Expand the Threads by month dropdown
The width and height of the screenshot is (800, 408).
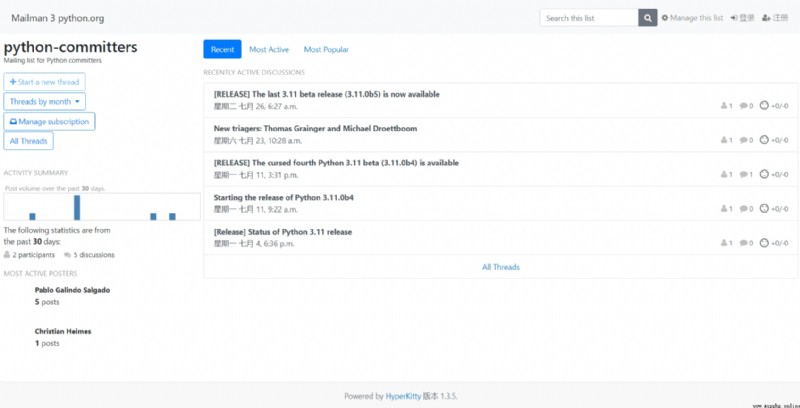[x=44, y=101]
